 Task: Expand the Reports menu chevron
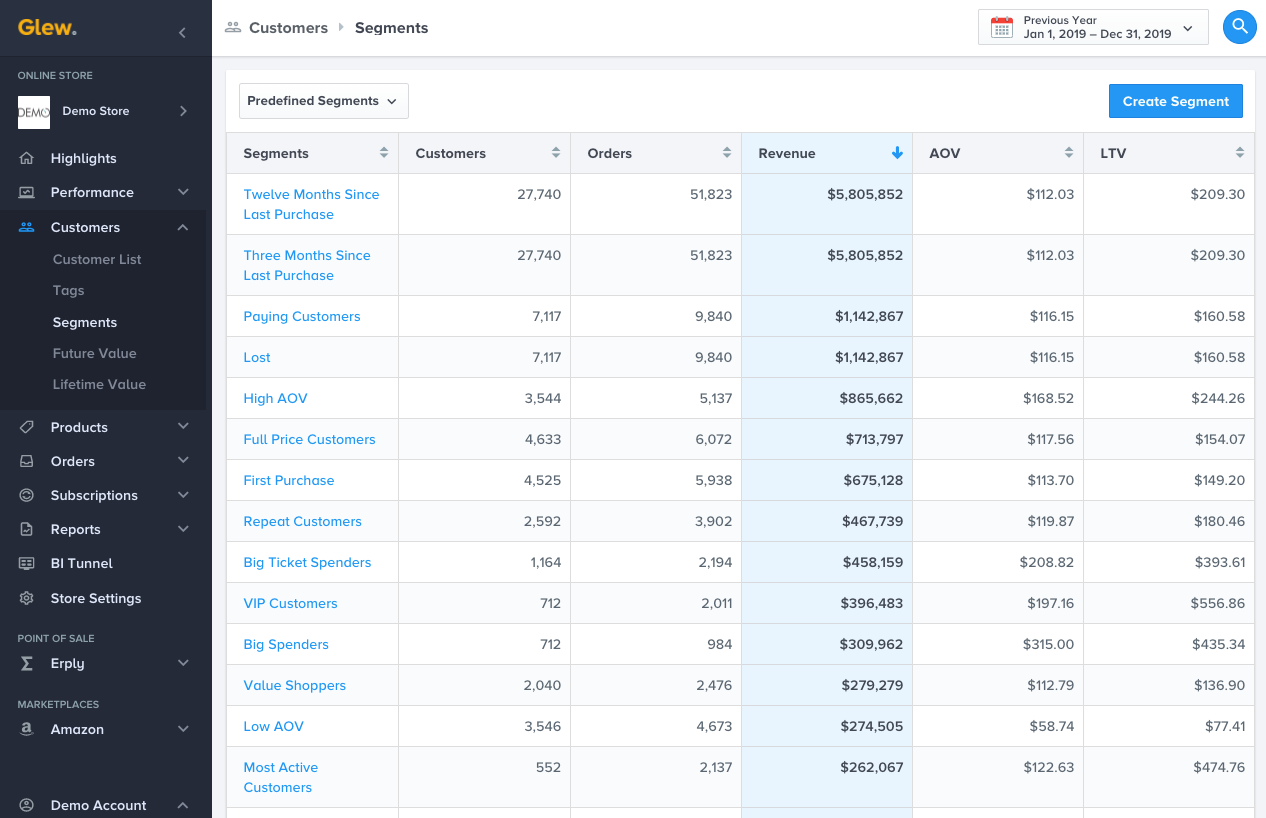pos(183,529)
